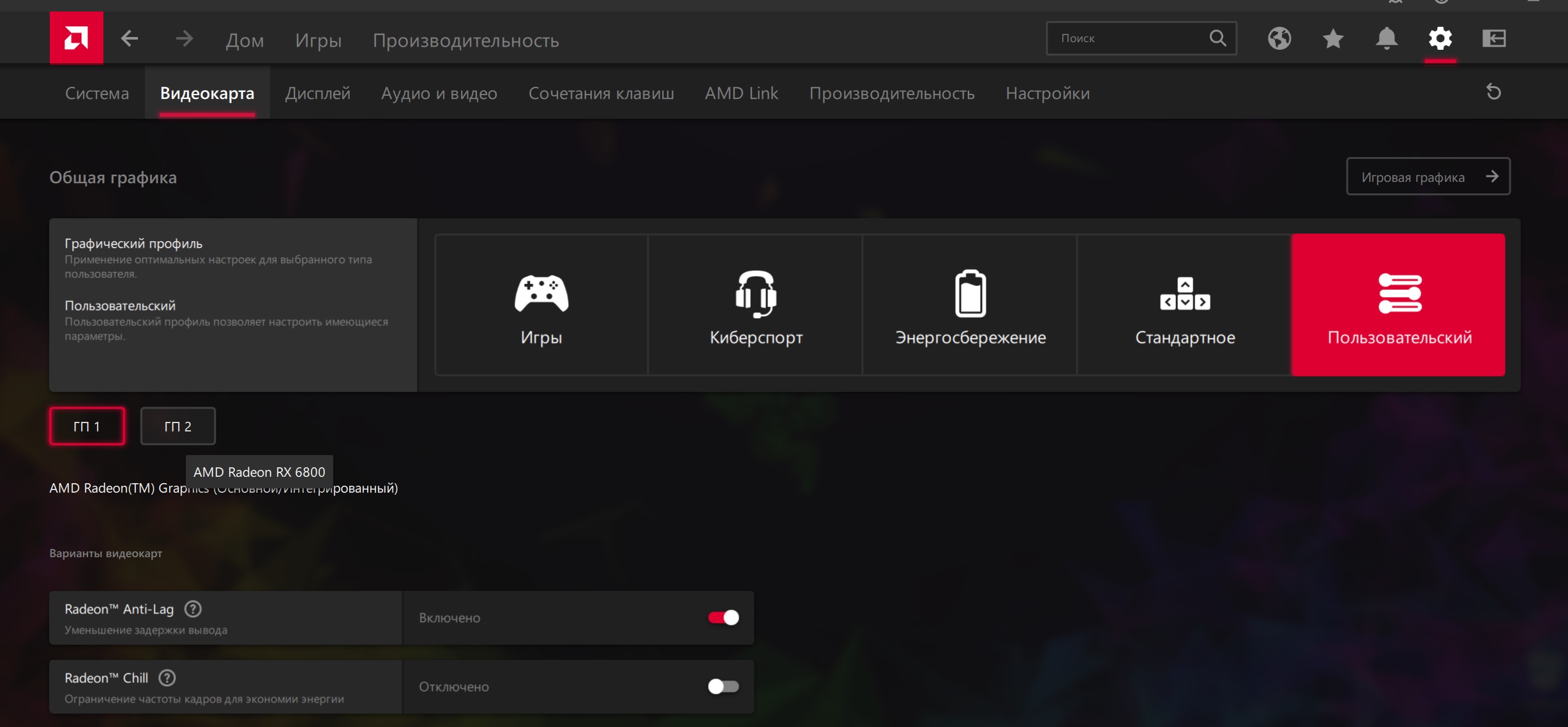Click the Графический профиль label

pyautogui.click(x=133, y=243)
